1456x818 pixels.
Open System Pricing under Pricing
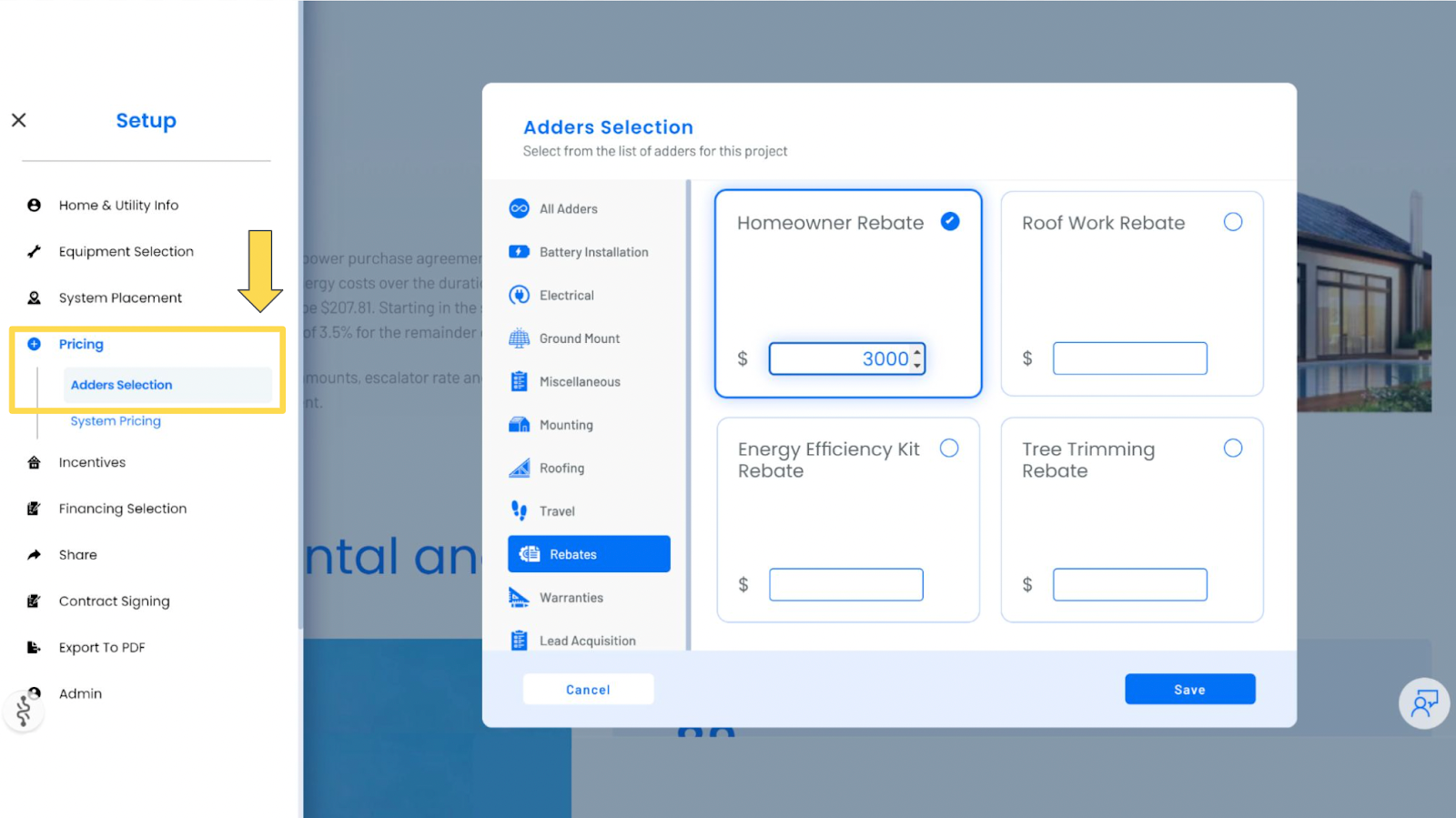point(116,421)
